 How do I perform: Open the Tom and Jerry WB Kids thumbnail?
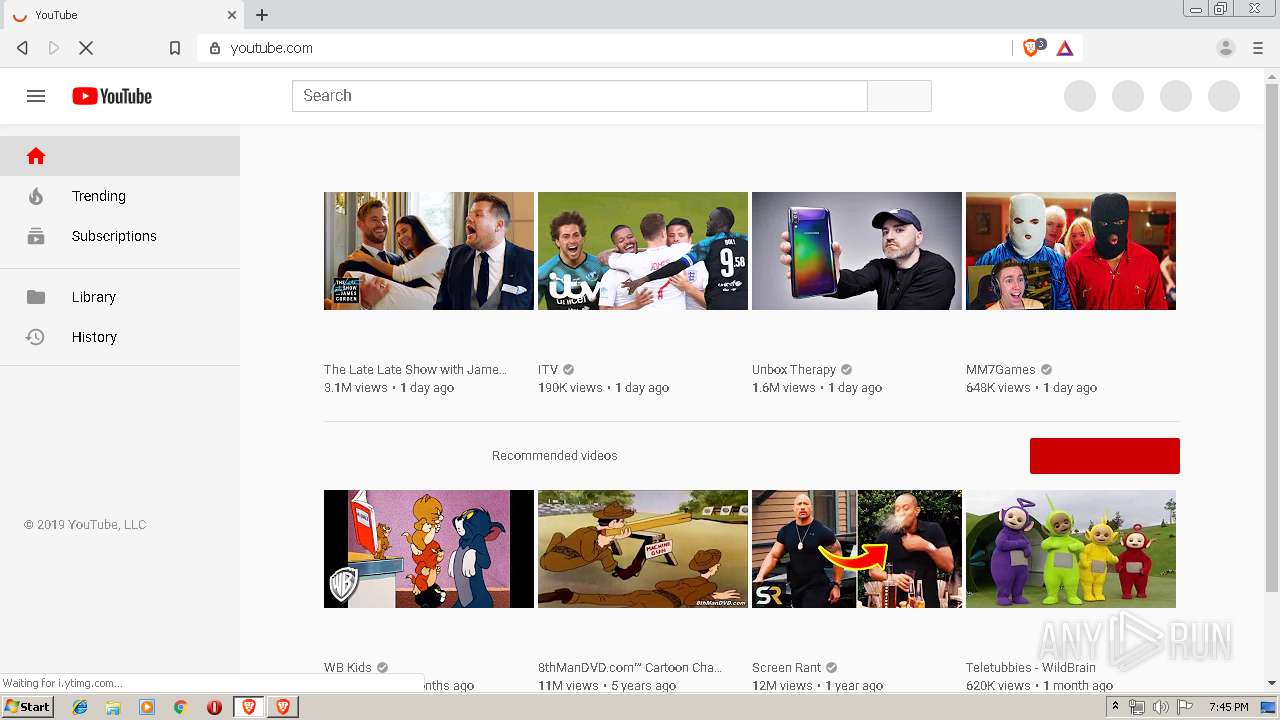[x=429, y=549]
